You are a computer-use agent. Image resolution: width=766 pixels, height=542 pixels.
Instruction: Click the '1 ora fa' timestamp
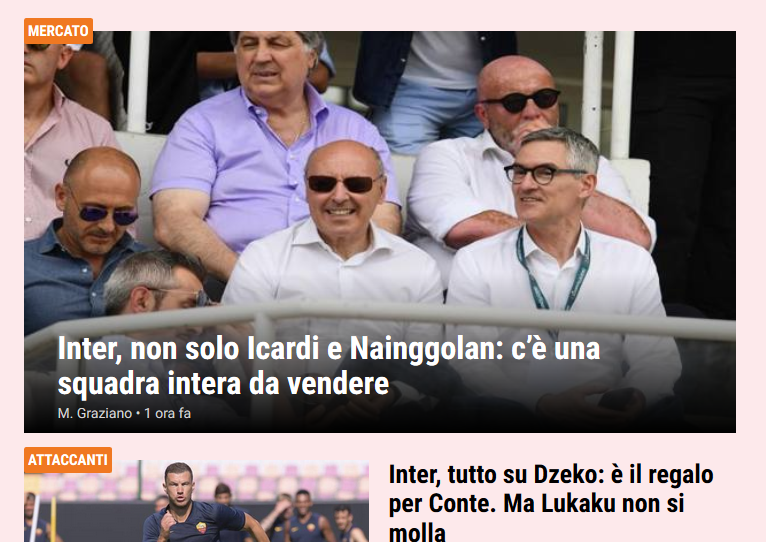pyautogui.click(x=167, y=413)
